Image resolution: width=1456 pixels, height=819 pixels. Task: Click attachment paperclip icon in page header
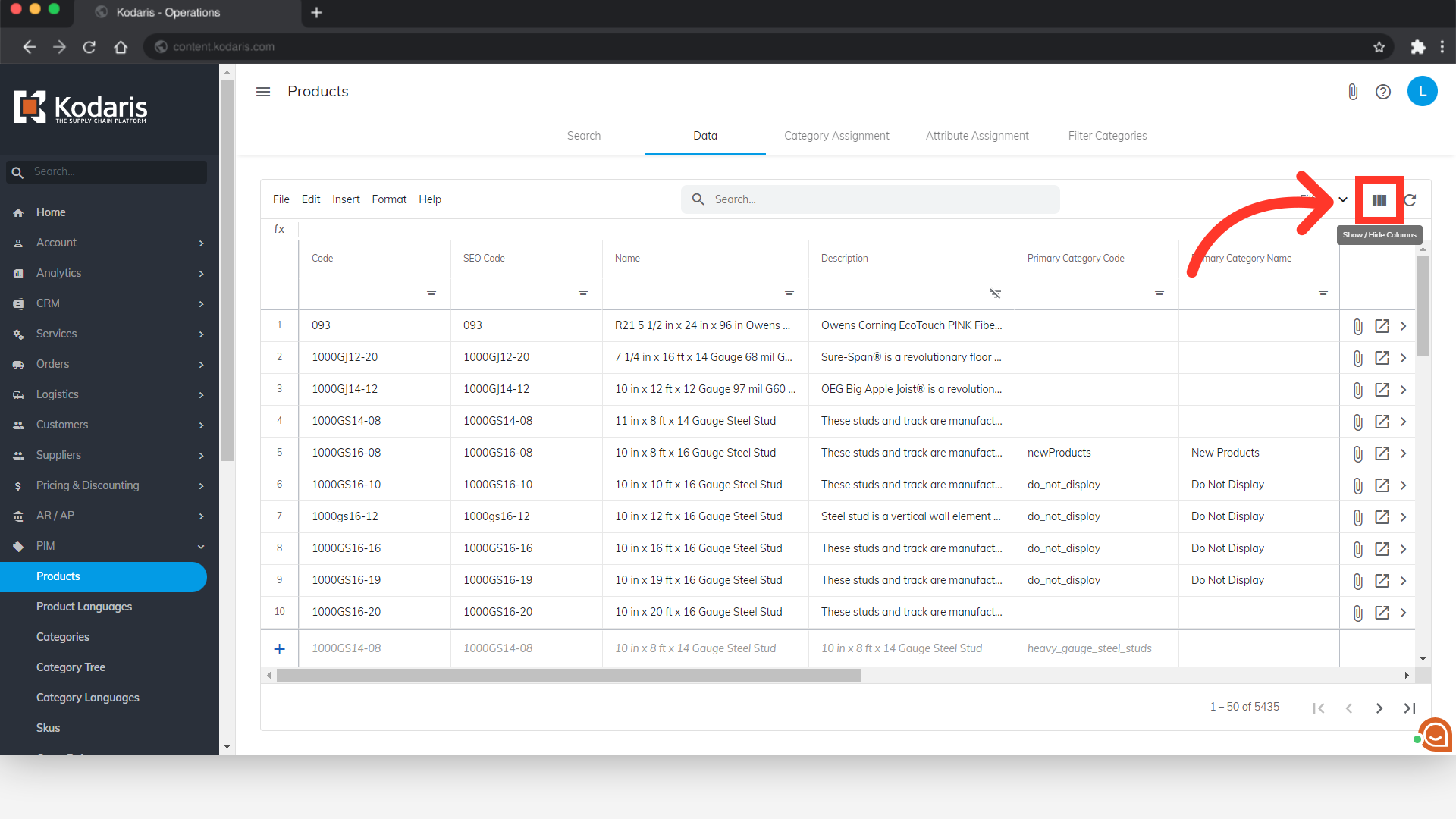[1353, 92]
